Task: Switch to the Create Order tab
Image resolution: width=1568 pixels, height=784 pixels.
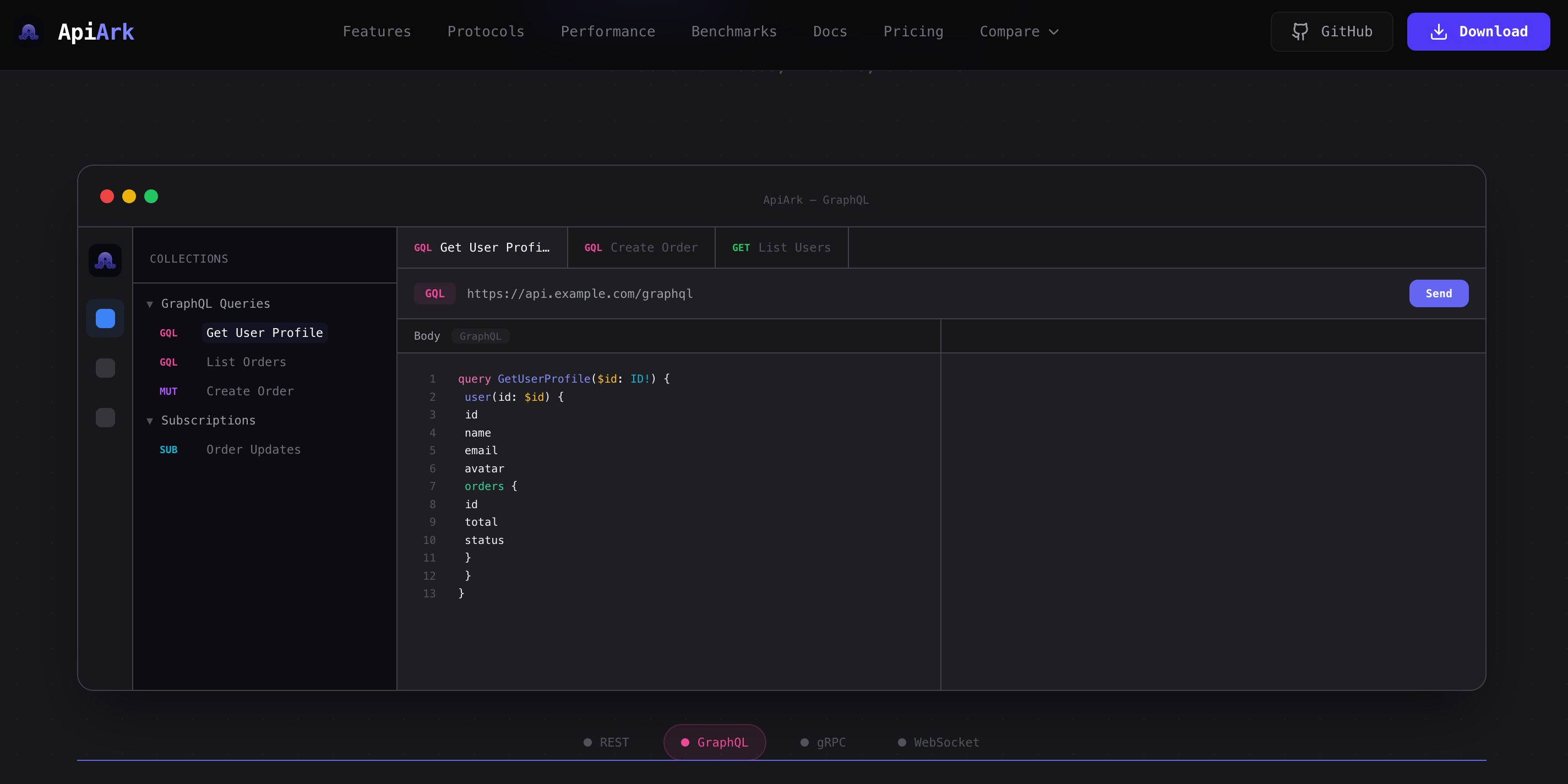Action: pos(641,248)
